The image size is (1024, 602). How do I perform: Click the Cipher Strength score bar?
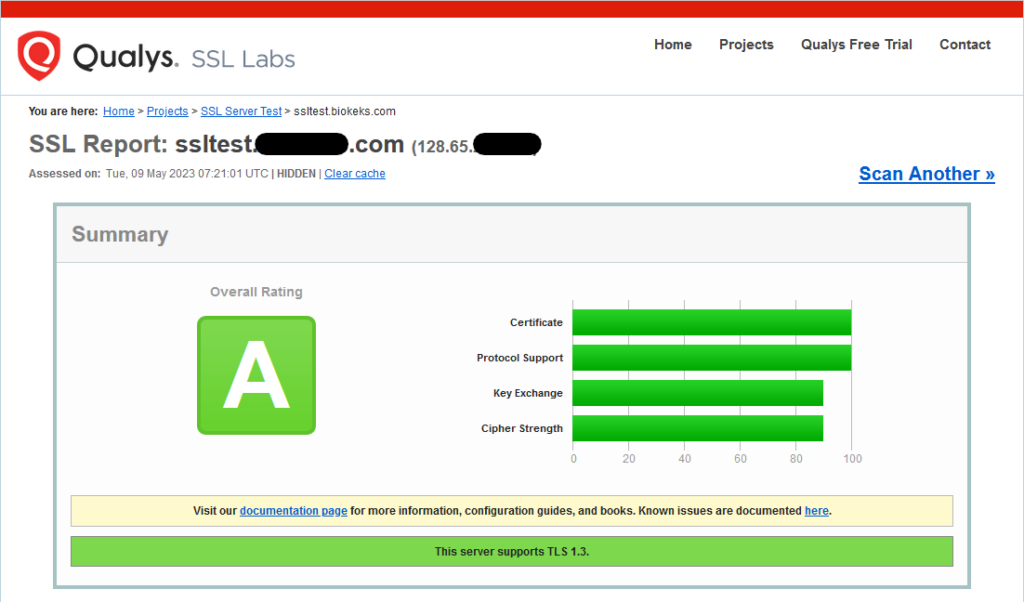point(697,428)
